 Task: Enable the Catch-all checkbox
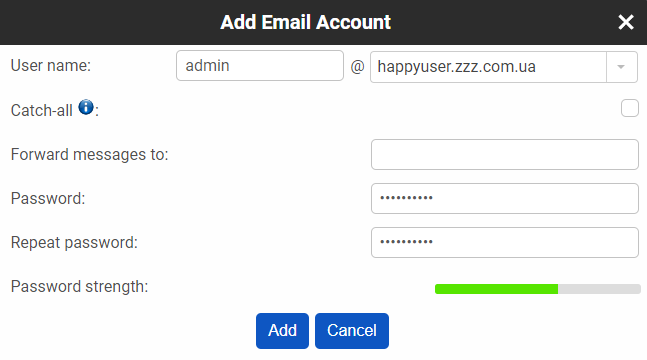[630, 108]
